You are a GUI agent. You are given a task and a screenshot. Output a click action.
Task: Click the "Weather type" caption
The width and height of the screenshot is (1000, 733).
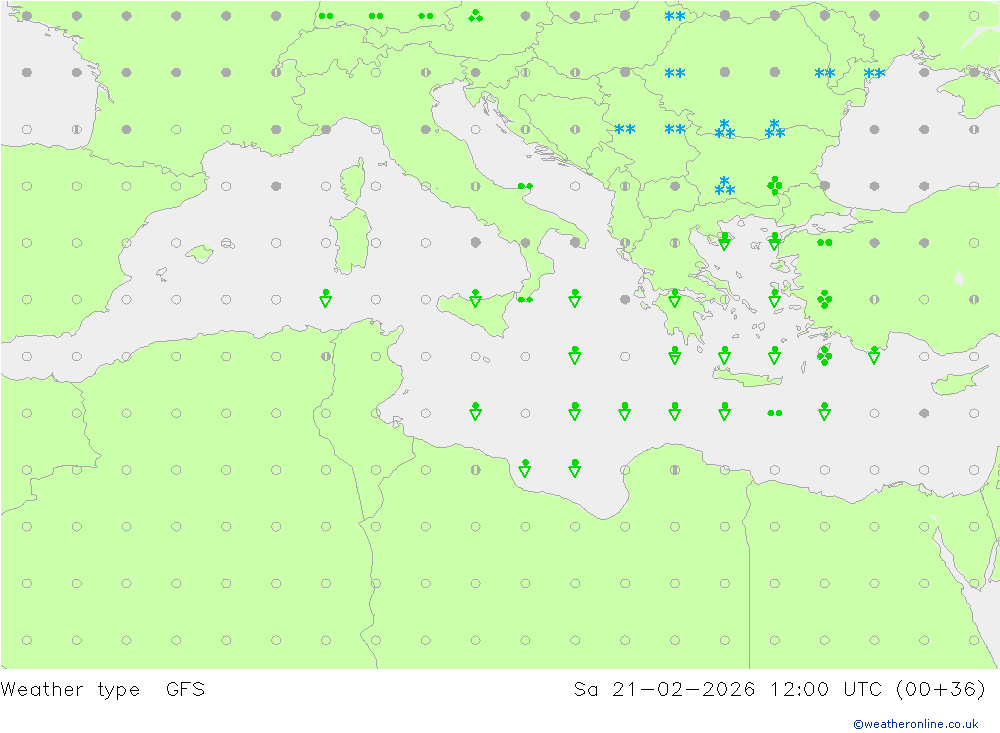[x=70, y=690]
